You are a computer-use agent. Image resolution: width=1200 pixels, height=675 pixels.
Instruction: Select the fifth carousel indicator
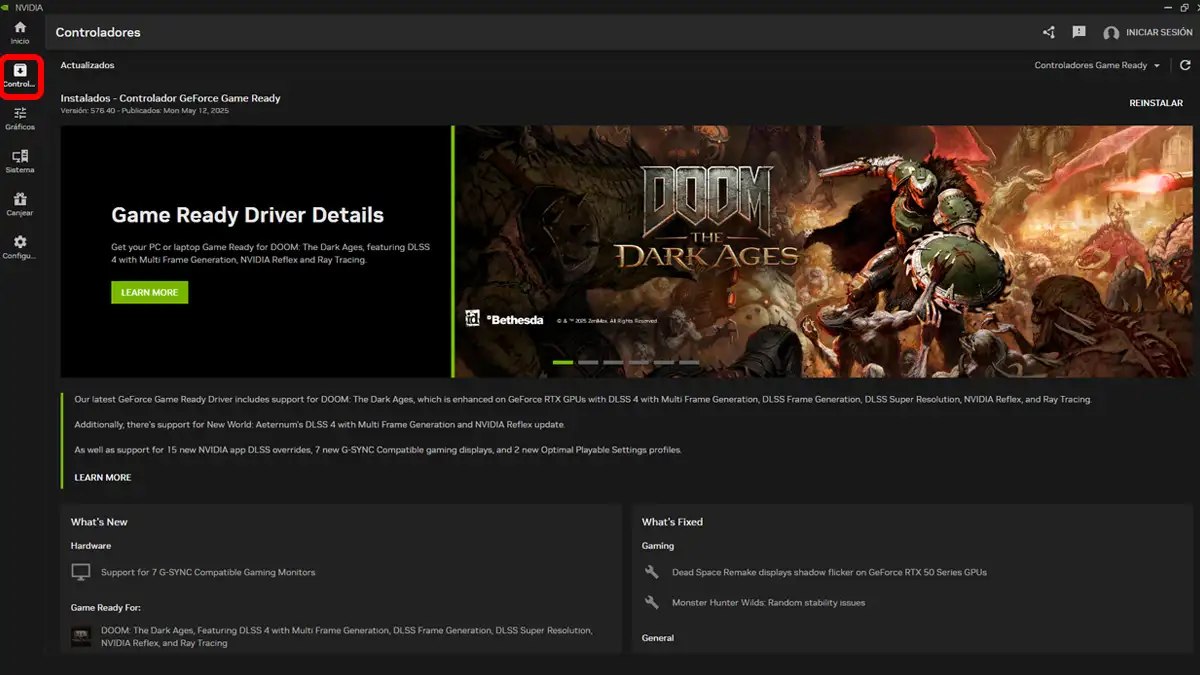[x=664, y=362]
